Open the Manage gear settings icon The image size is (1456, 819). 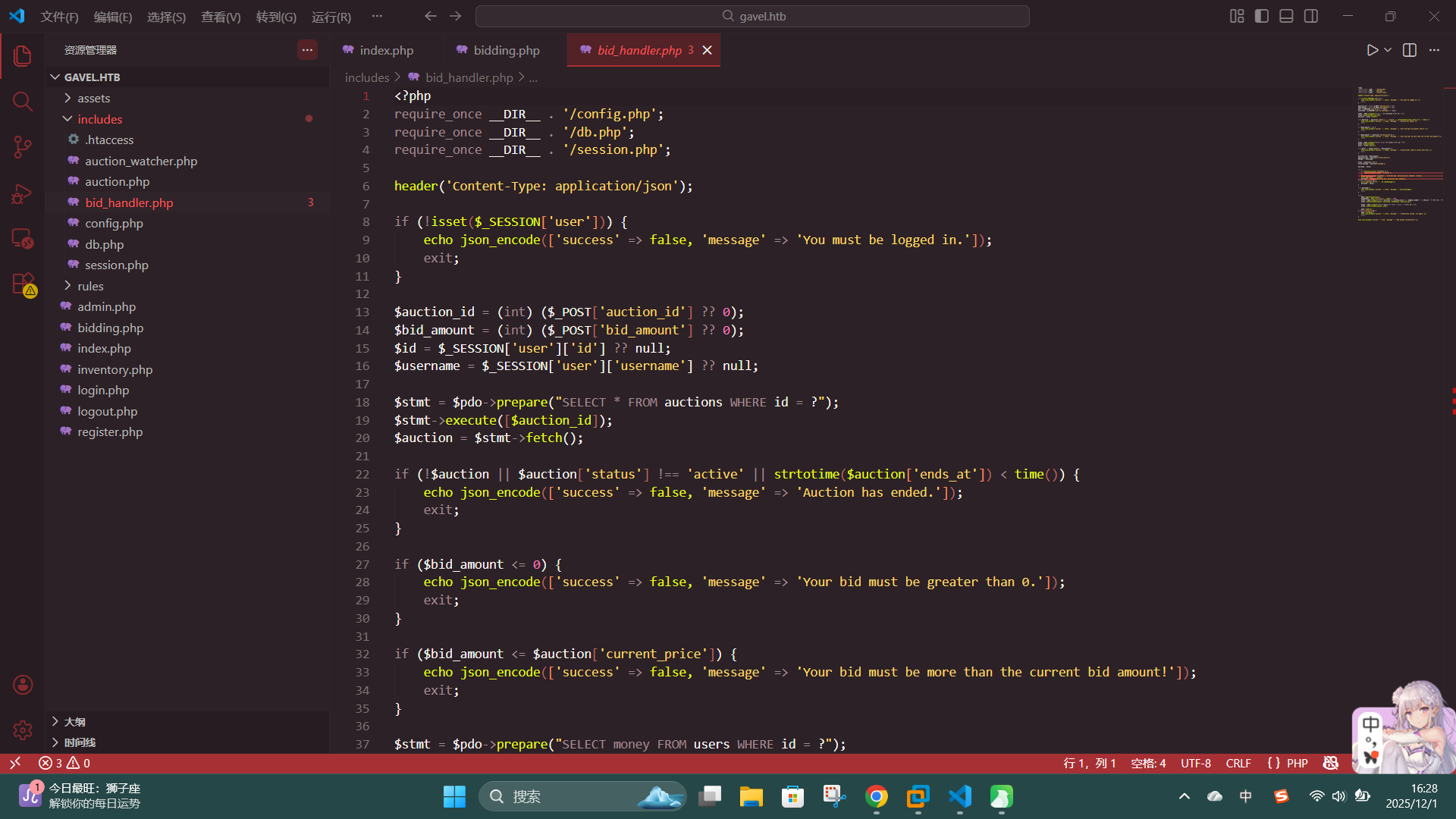coord(23,730)
